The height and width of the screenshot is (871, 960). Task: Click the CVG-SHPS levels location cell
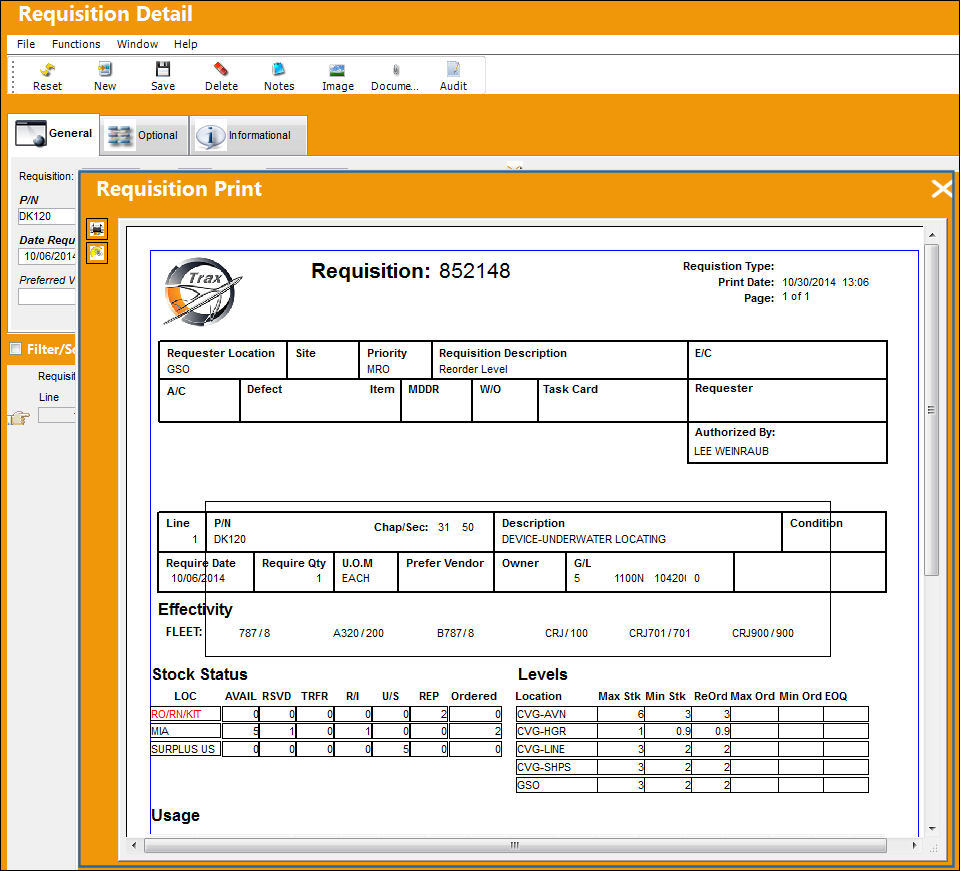point(557,767)
